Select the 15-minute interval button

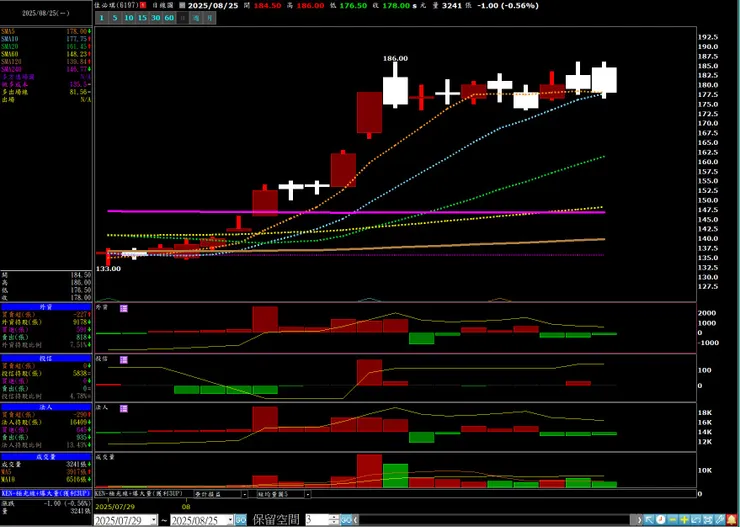click(x=142, y=18)
